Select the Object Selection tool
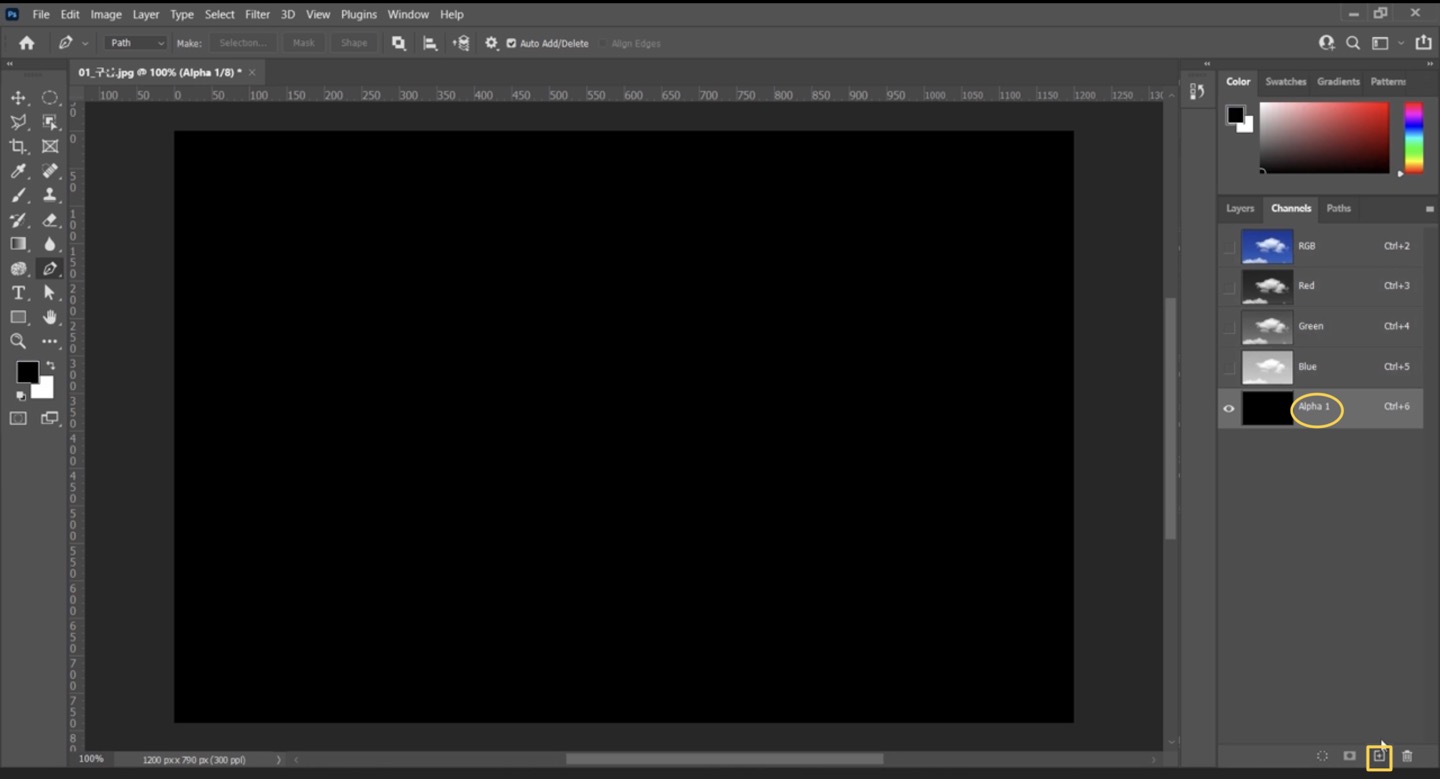Viewport: 1440px width, 779px height. (50, 122)
